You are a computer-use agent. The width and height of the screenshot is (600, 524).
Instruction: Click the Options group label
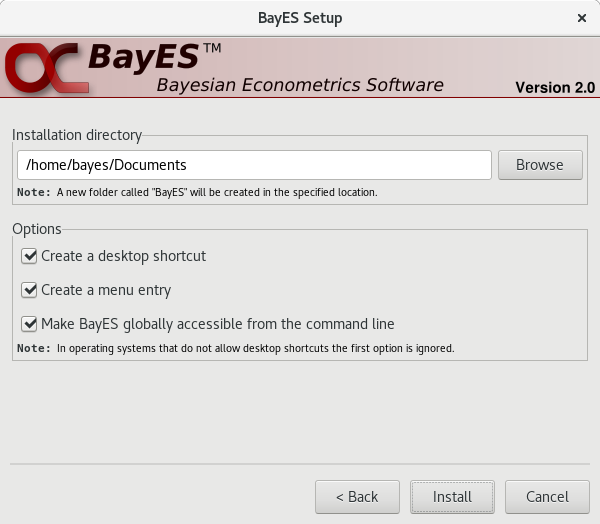pos(37,229)
